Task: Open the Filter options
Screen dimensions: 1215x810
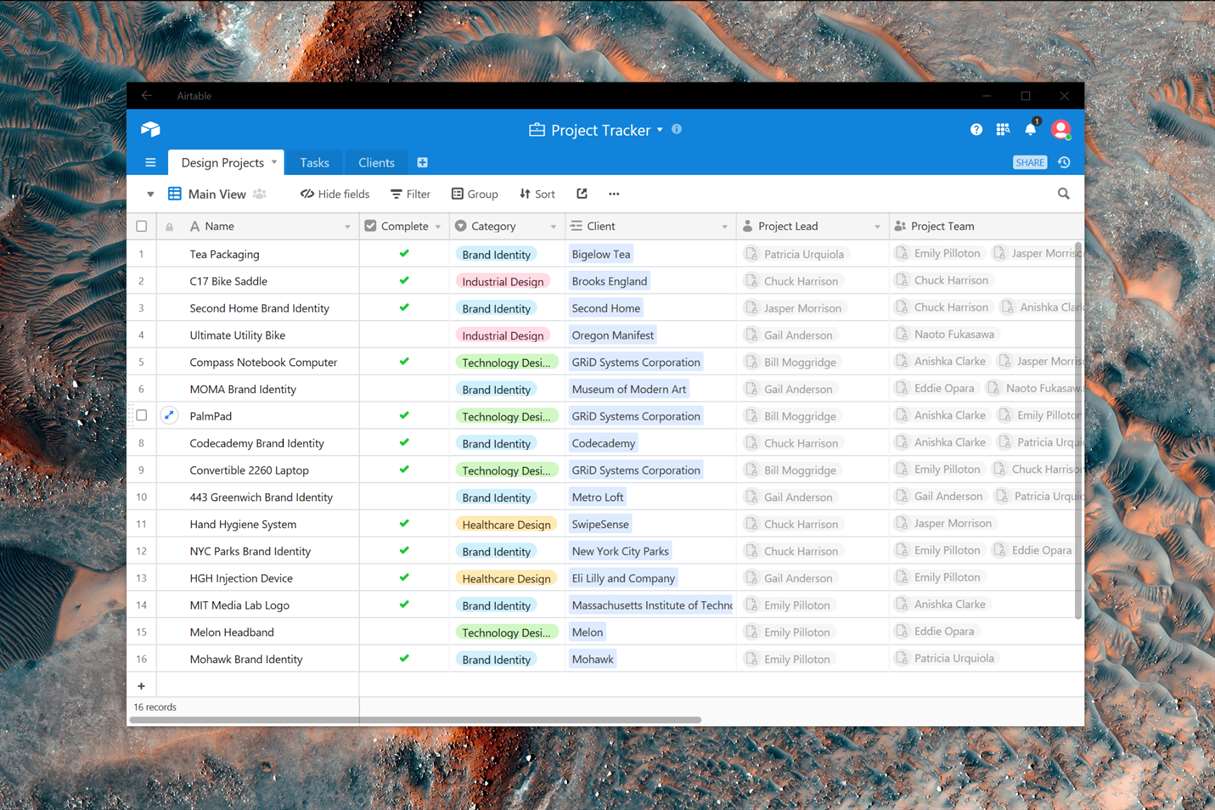Action: click(410, 194)
